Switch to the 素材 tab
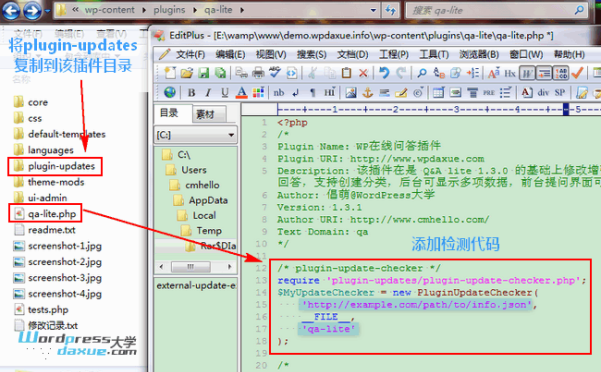 205,114
